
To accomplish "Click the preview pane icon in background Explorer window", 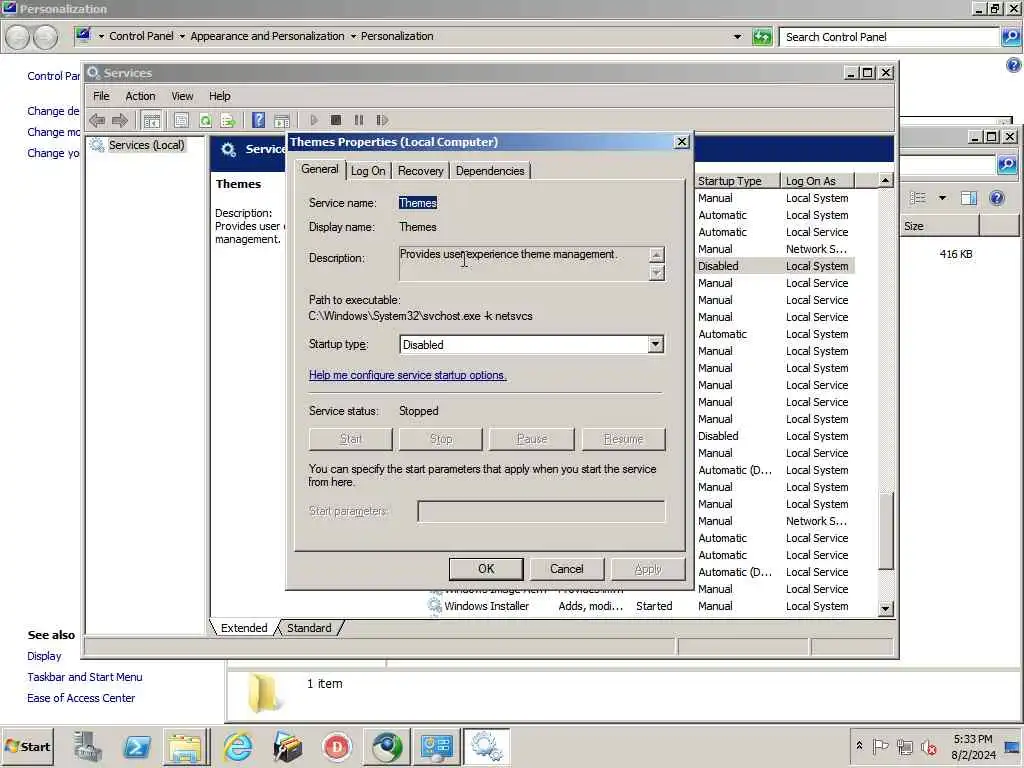I will click(968, 198).
